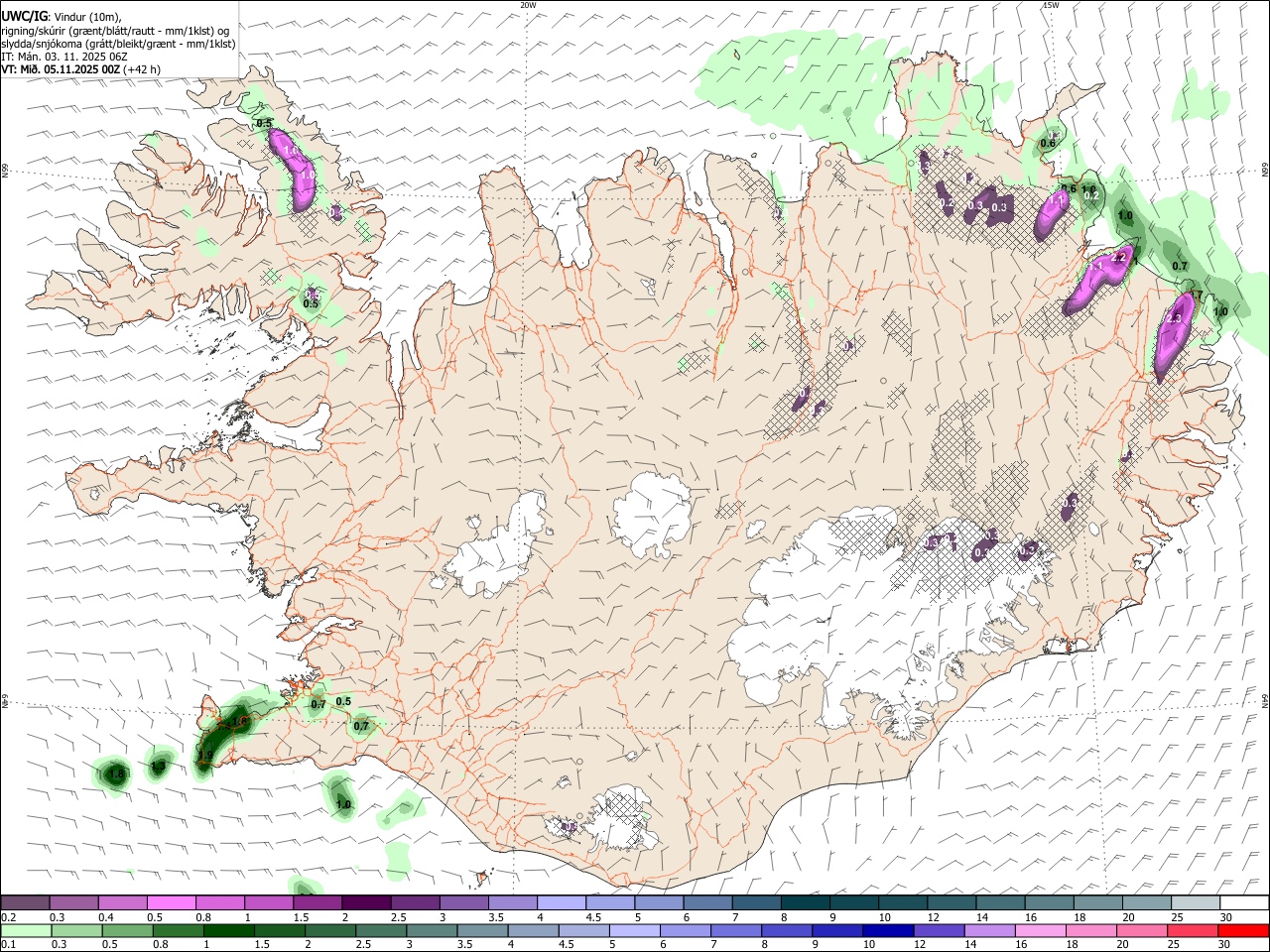Click the 25–30 red-pink rain swatch
Image resolution: width=1270 pixels, height=952 pixels.
[x=1194, y=930]
